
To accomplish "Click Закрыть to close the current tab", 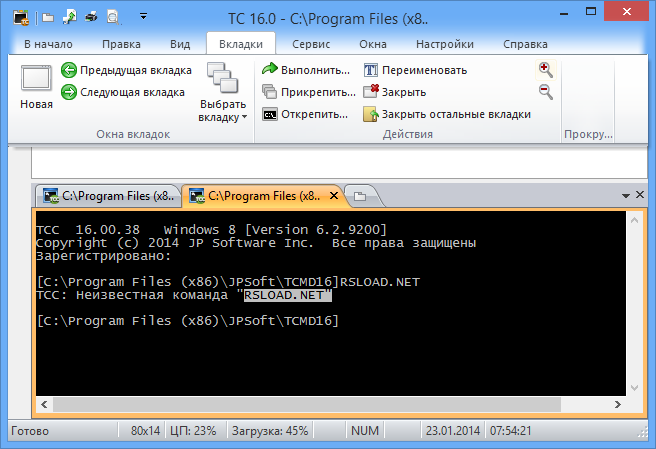I will [395, 92].
